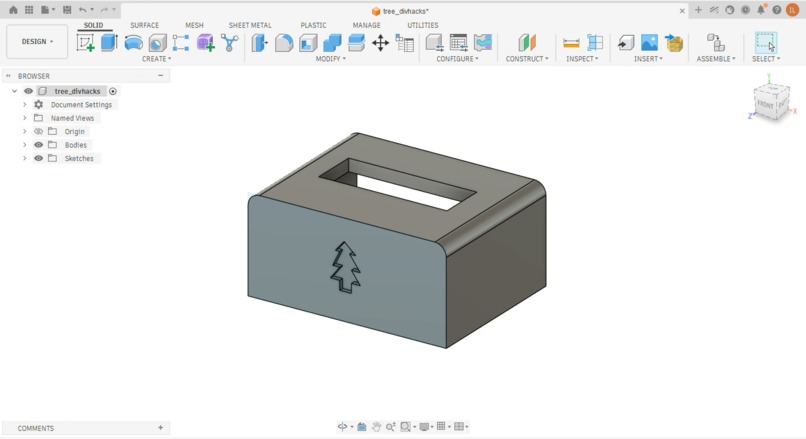
Task: Undo the last action
Action: click(x=83, y=10)
